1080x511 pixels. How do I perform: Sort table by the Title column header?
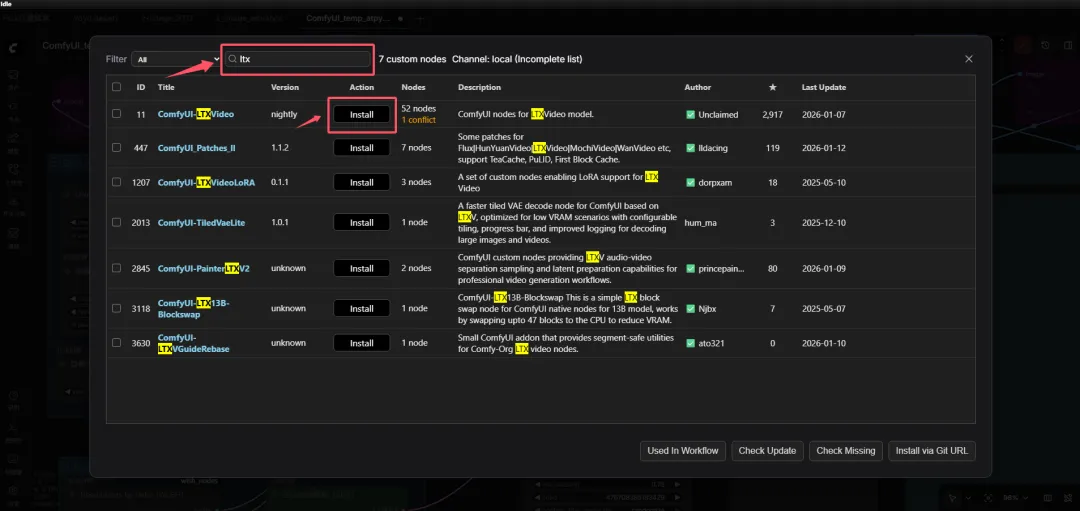(x=166, y=87)
